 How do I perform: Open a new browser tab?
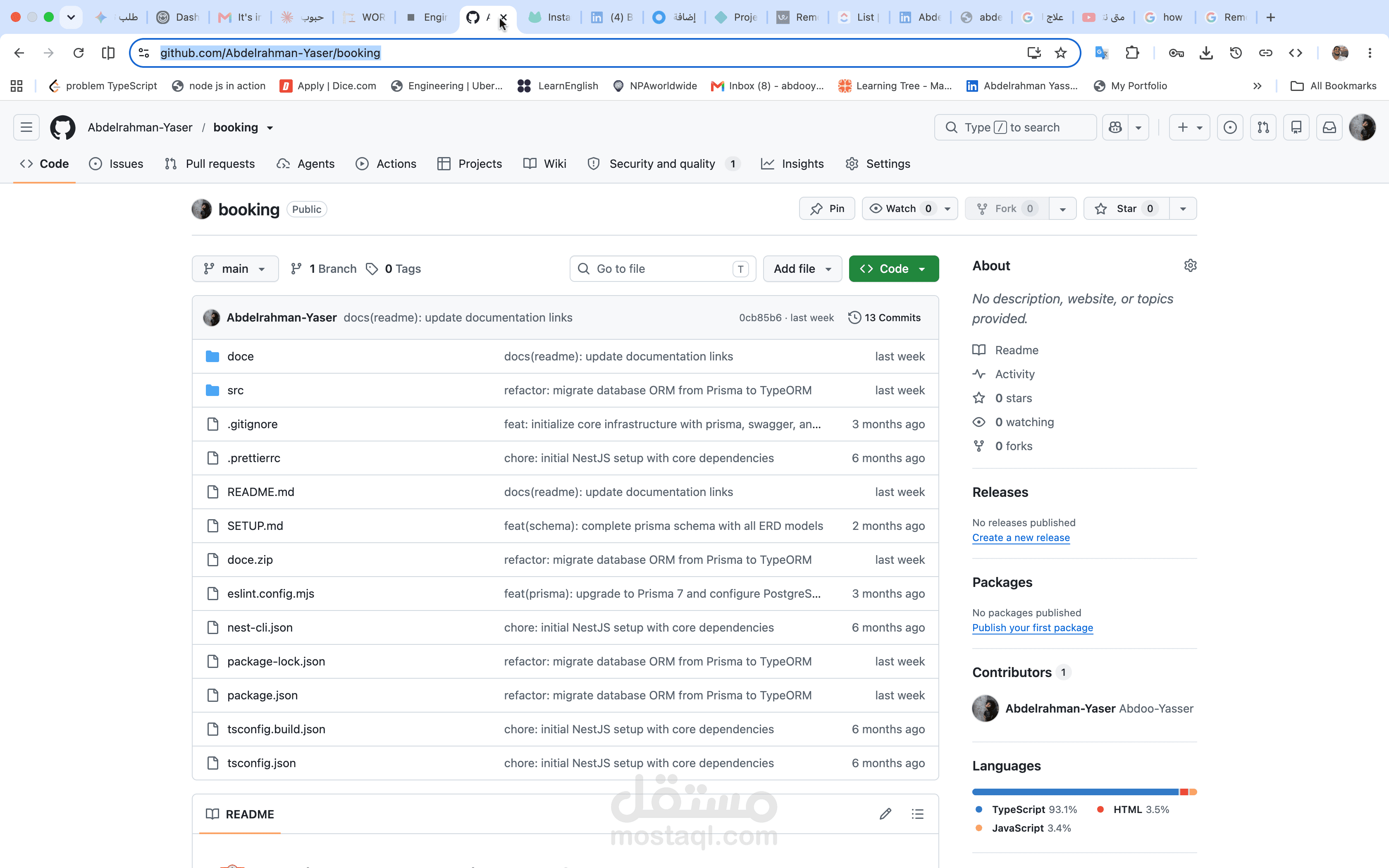click(1271, 17)
